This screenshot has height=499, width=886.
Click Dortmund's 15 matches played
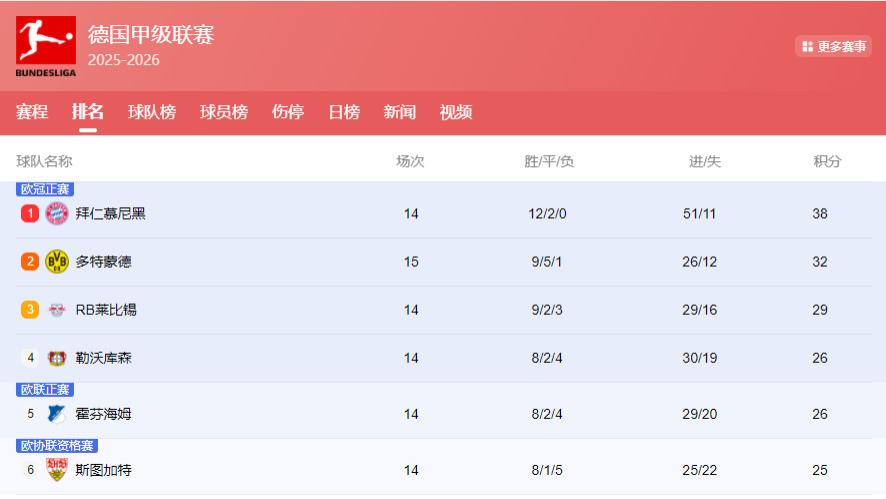point(411,262)
